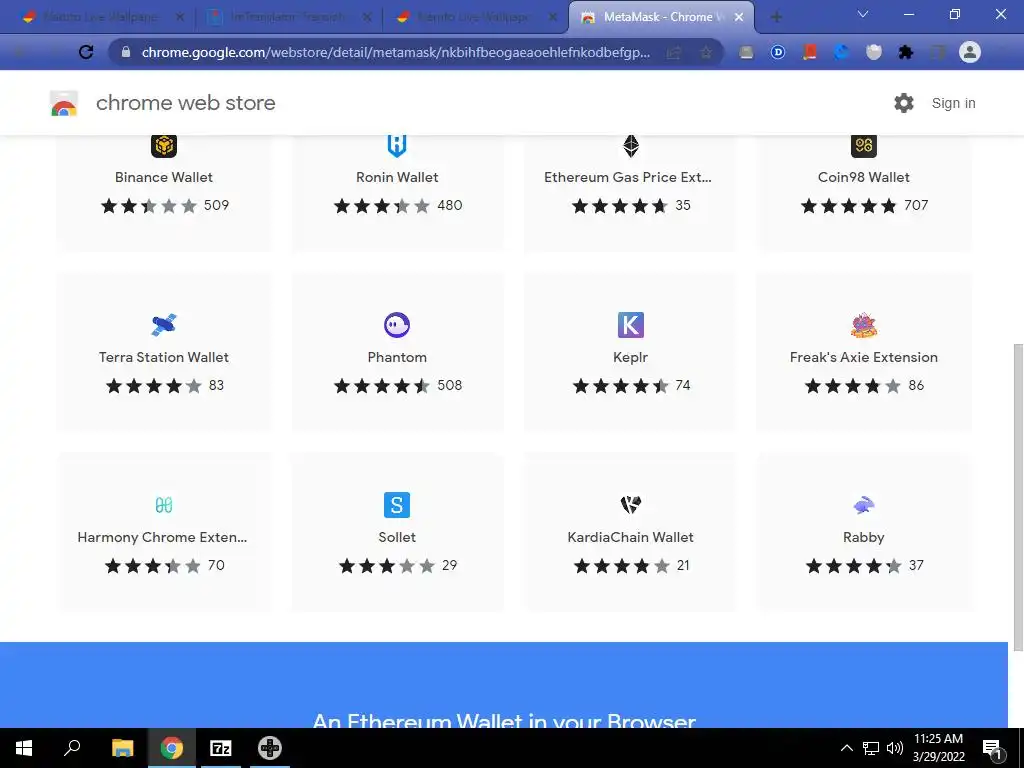This screenshot has width=1024, height=768.
Task: Open the Extensions puzzle-piece menu
Action: (906, 52)
